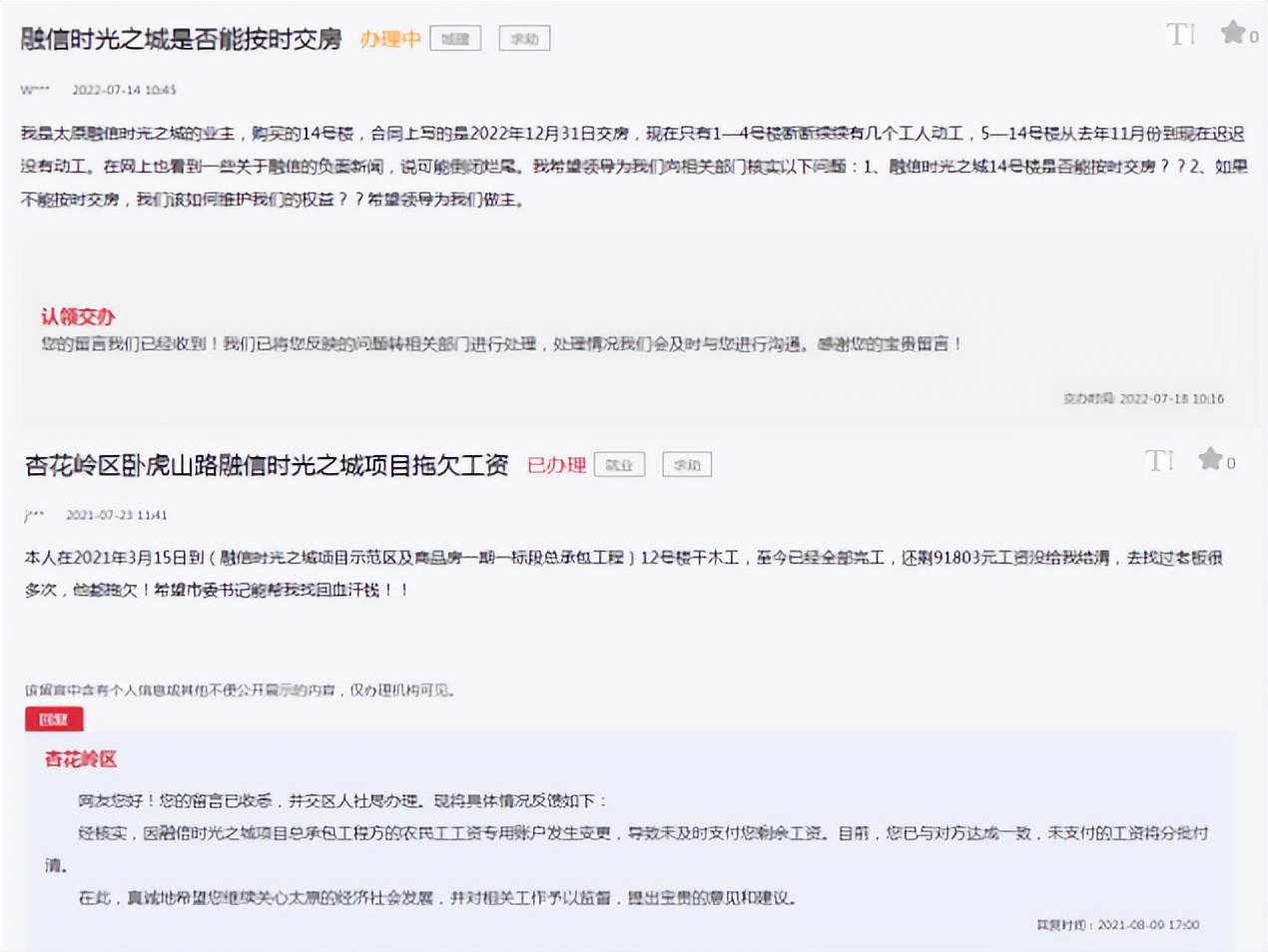Click the 'T' font-size icon on first message

pyautogui.click(x=1180, y=35)
